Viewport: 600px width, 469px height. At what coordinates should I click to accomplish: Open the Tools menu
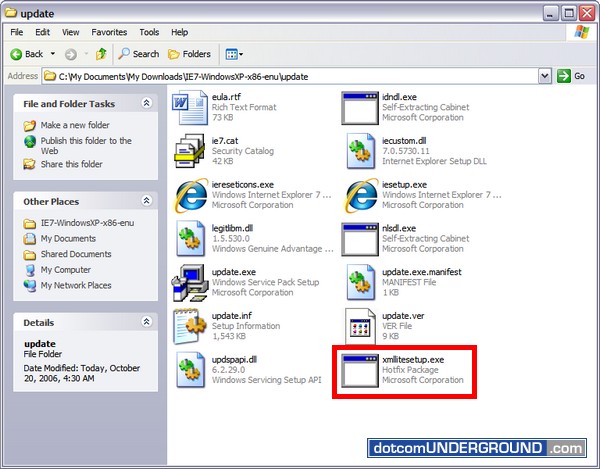pyautogui.click(x=149, y=32)
